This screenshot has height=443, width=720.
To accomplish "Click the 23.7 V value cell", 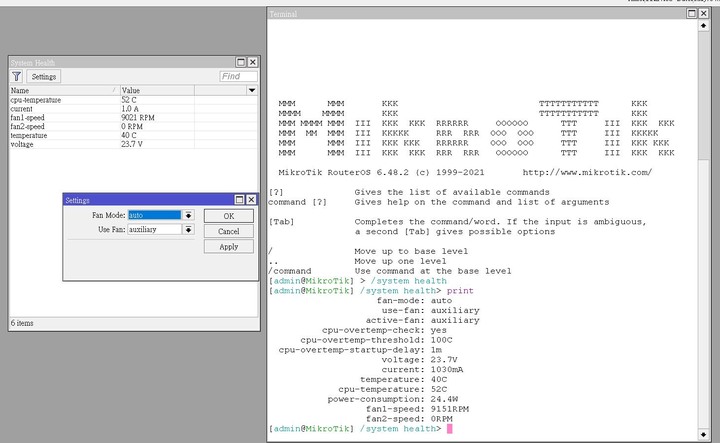I will pos(157,144).
